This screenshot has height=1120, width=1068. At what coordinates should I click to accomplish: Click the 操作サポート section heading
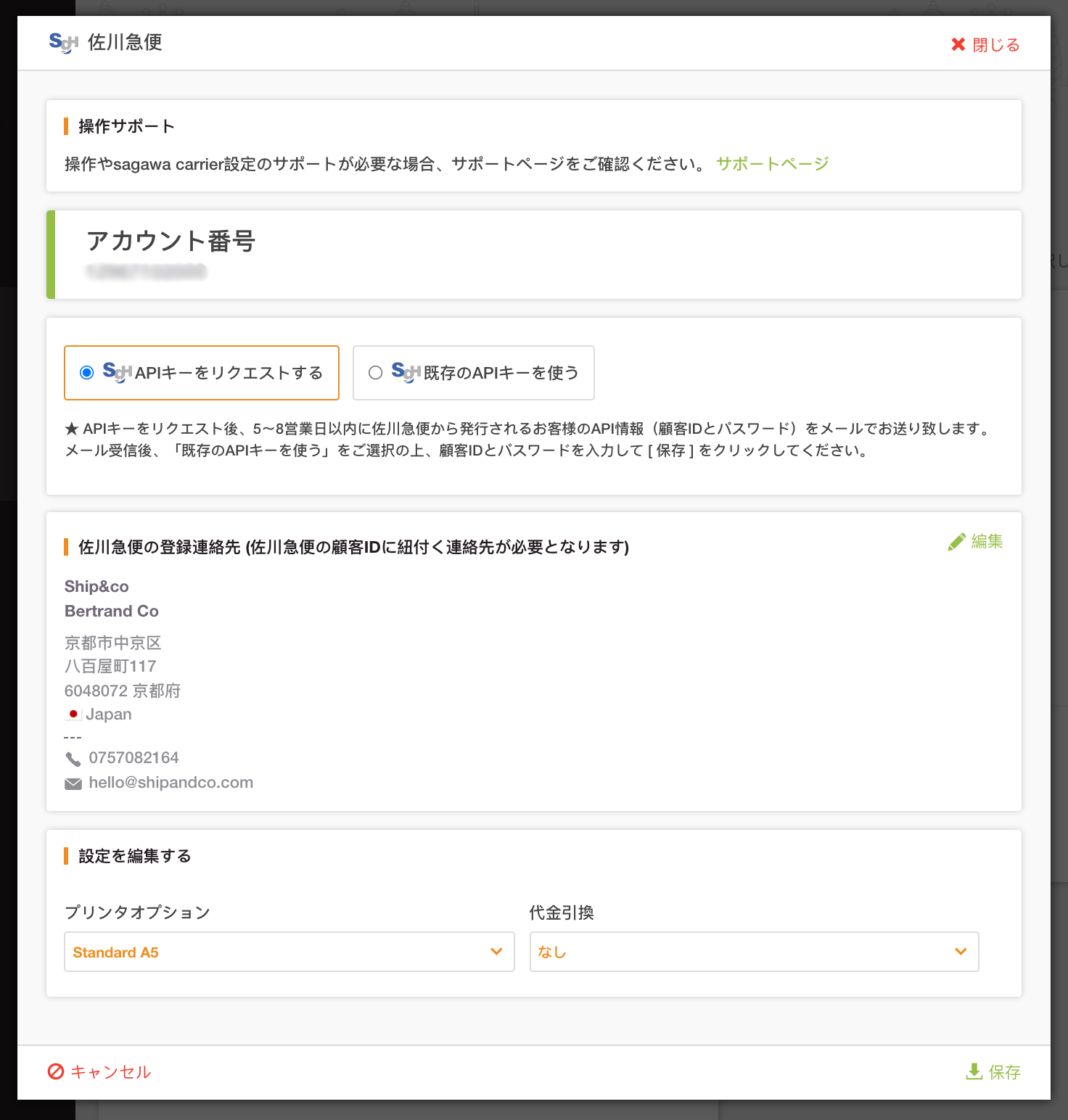click(x=126, y=126)
